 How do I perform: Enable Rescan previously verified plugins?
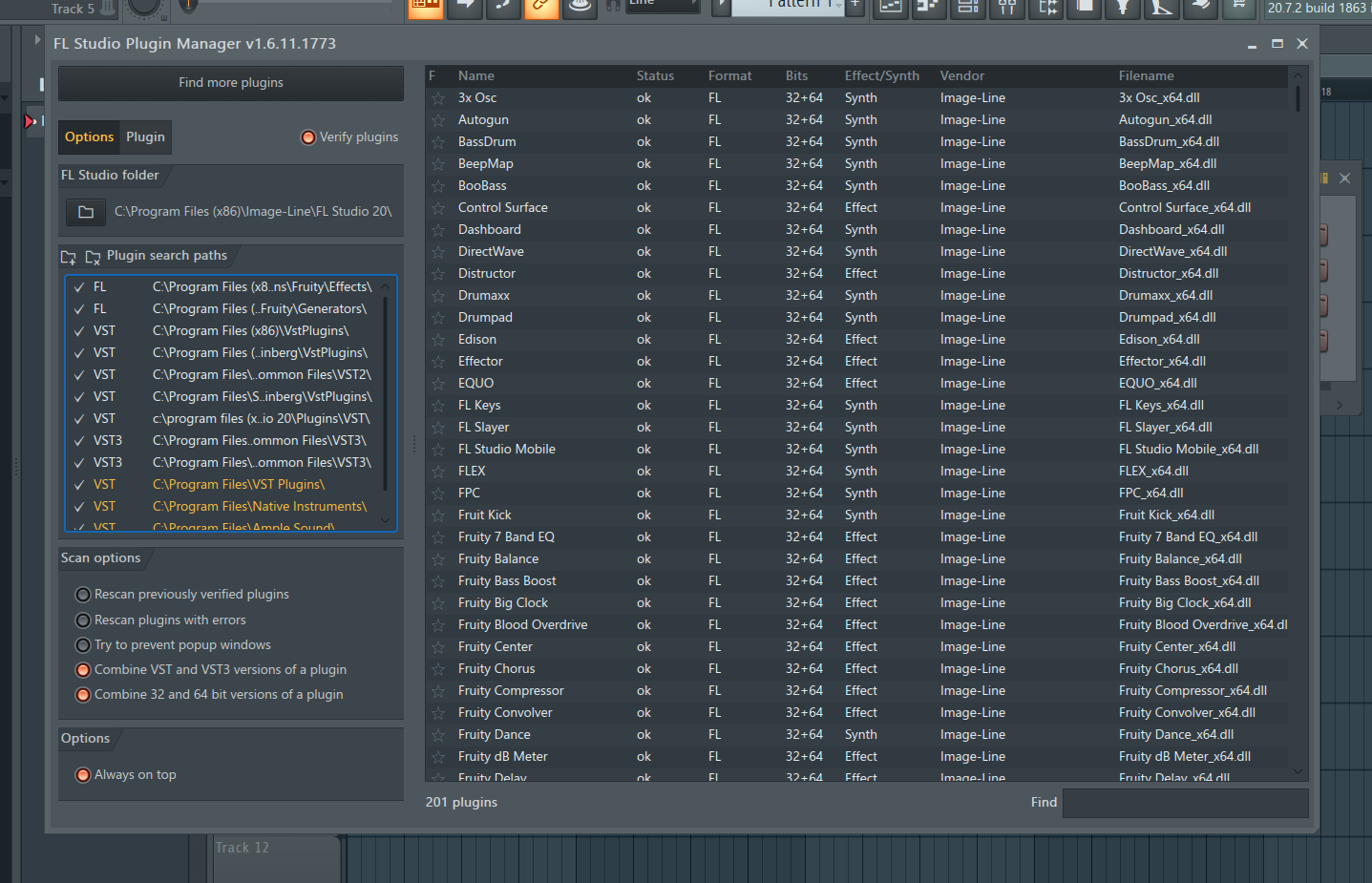coord(83,595)
